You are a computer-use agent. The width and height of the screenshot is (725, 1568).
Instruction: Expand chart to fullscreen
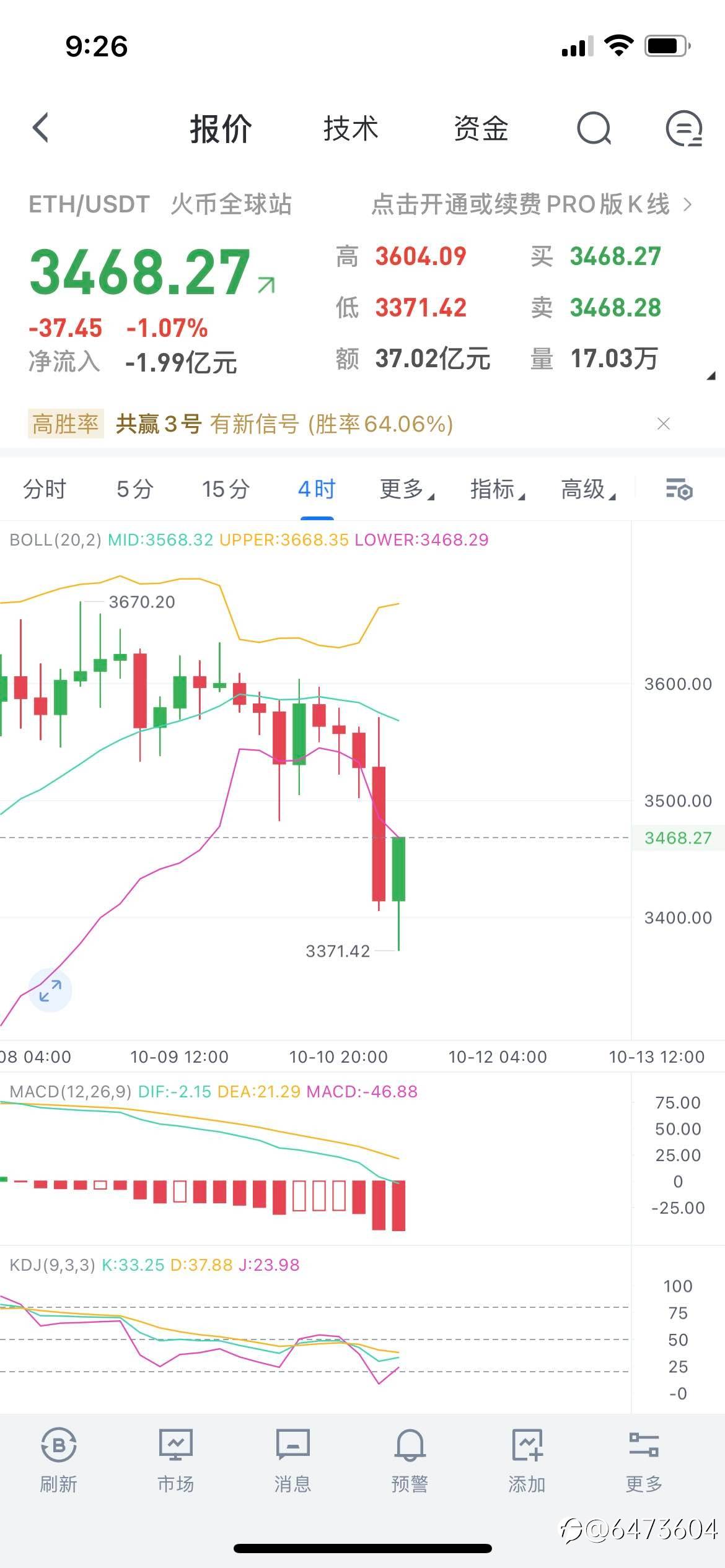[50, 990]
